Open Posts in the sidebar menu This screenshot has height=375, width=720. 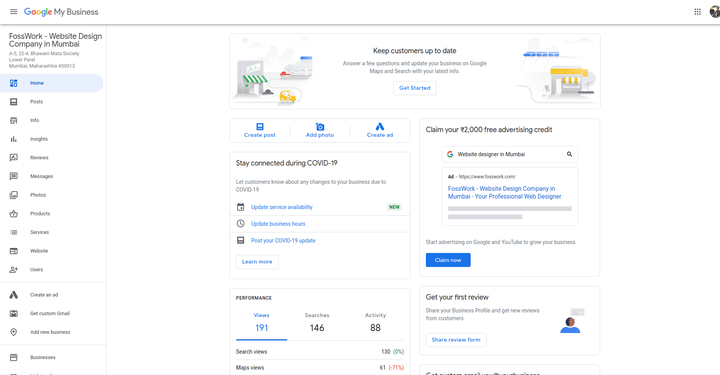click(x=51, y=102)
